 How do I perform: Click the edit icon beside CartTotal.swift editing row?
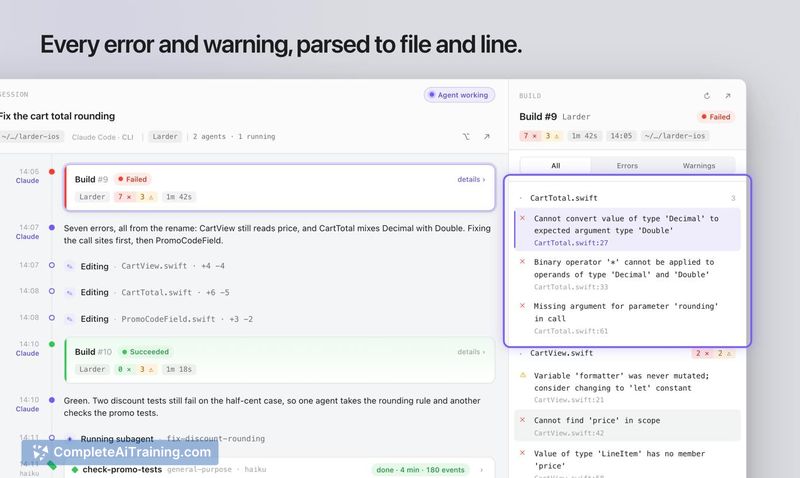(70, 293)
